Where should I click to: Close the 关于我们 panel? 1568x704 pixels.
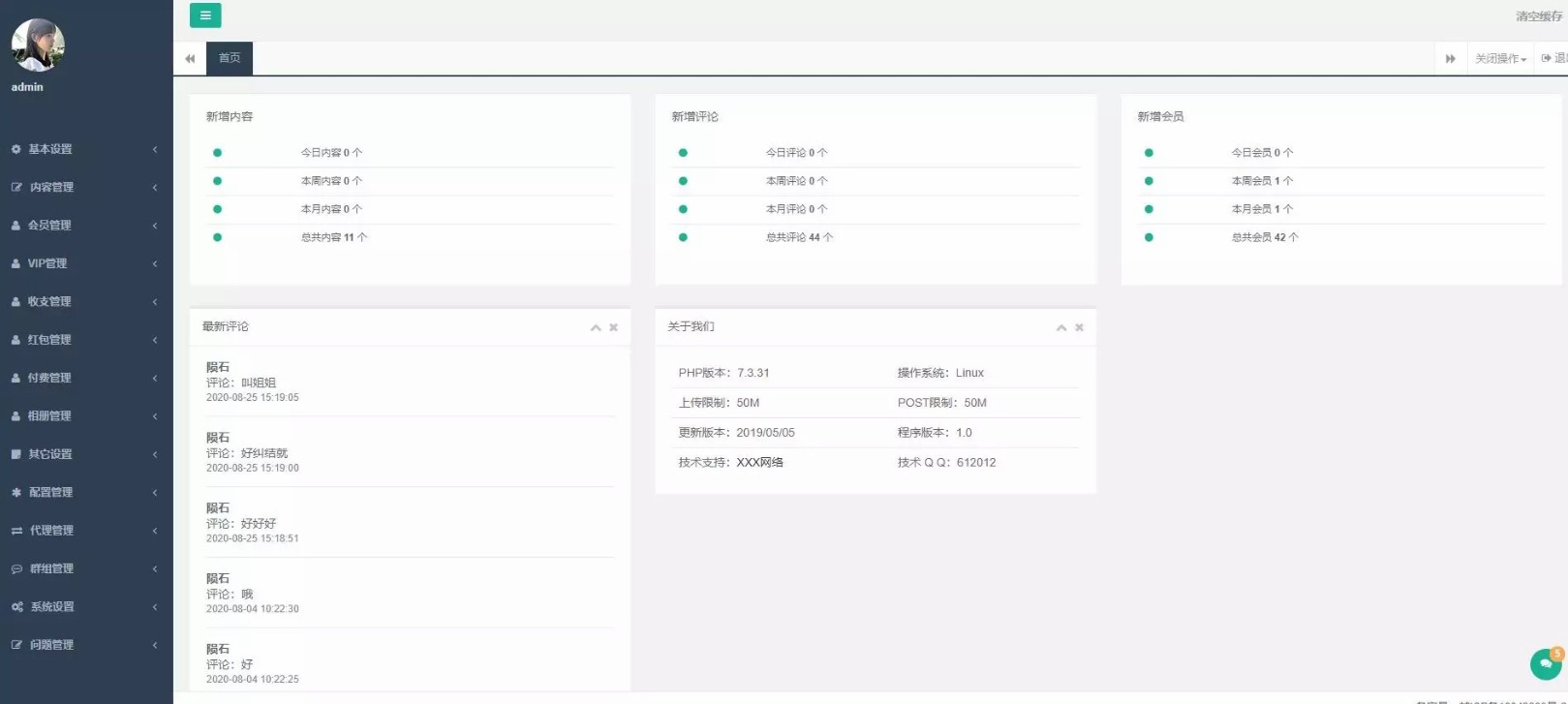[x=1079, y=327]
